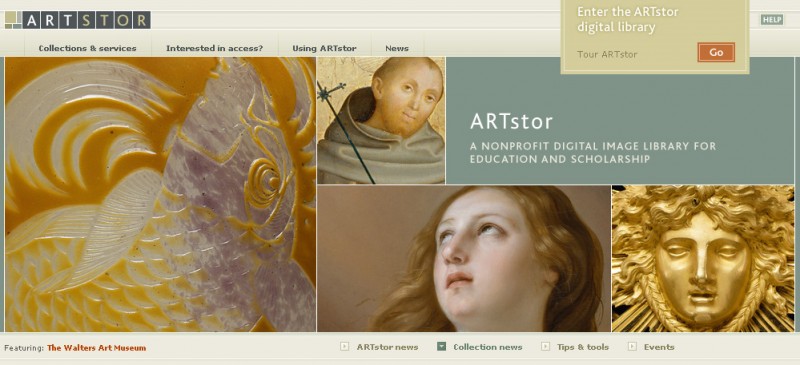The width and height of the screenshot is (800, 365).
Task: Click arrow icon beside ARTstor news
Action: (345, 347)
